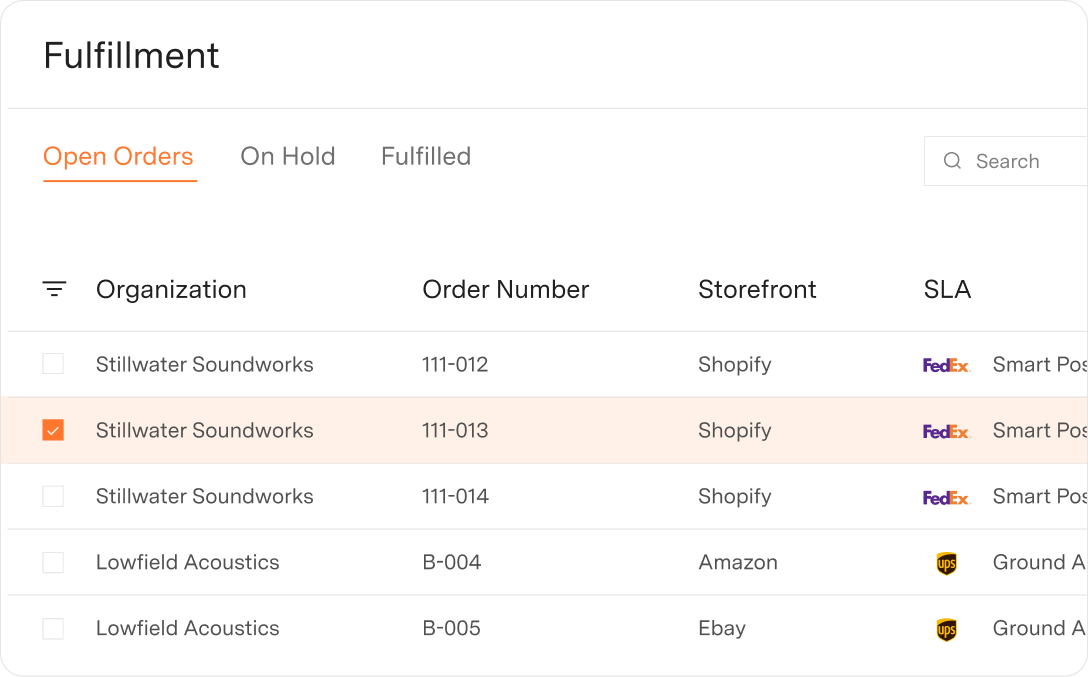Sort the Storefront column
The width and height of the screenshot is (1088, 677).
pyautogui.click(x=757, y=290)
